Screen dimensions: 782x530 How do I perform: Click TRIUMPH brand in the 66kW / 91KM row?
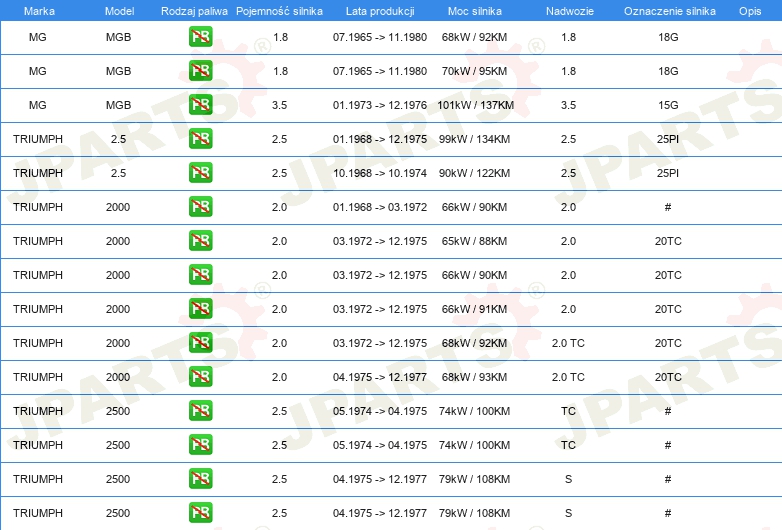coord(38,309)
